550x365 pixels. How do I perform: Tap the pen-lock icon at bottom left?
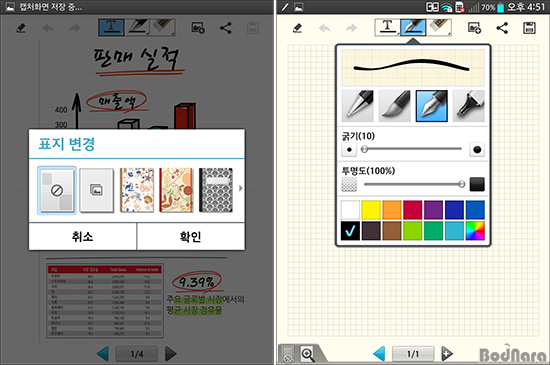(288, 354)
